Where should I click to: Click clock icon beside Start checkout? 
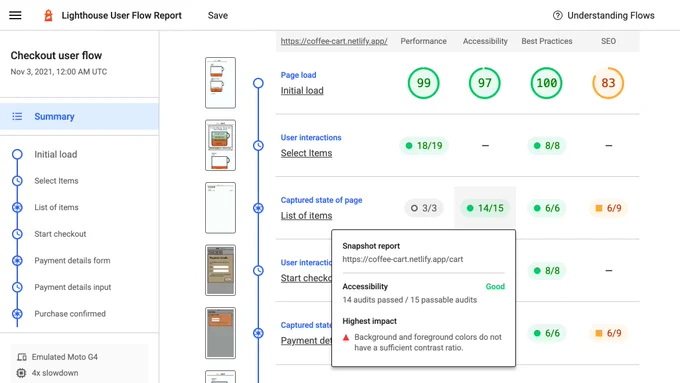point(17,234)
